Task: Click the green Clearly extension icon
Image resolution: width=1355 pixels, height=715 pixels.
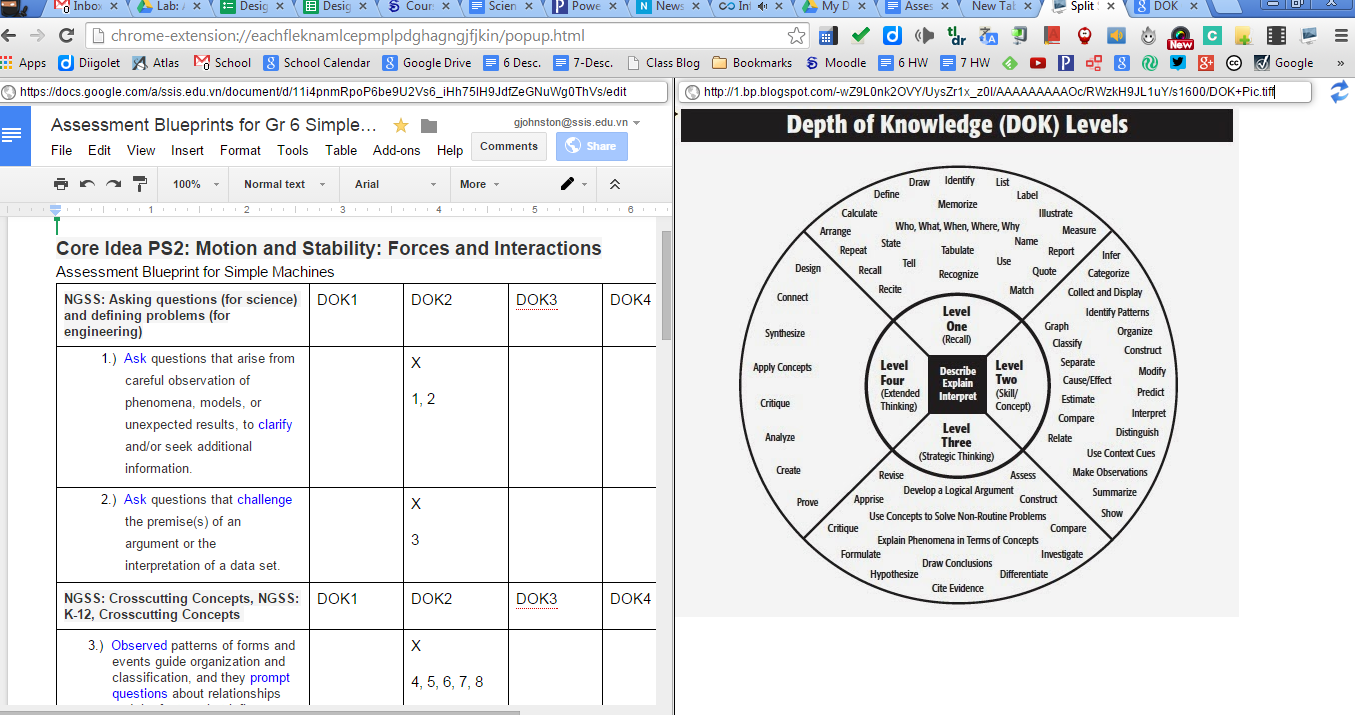Action: point(1212,35)
